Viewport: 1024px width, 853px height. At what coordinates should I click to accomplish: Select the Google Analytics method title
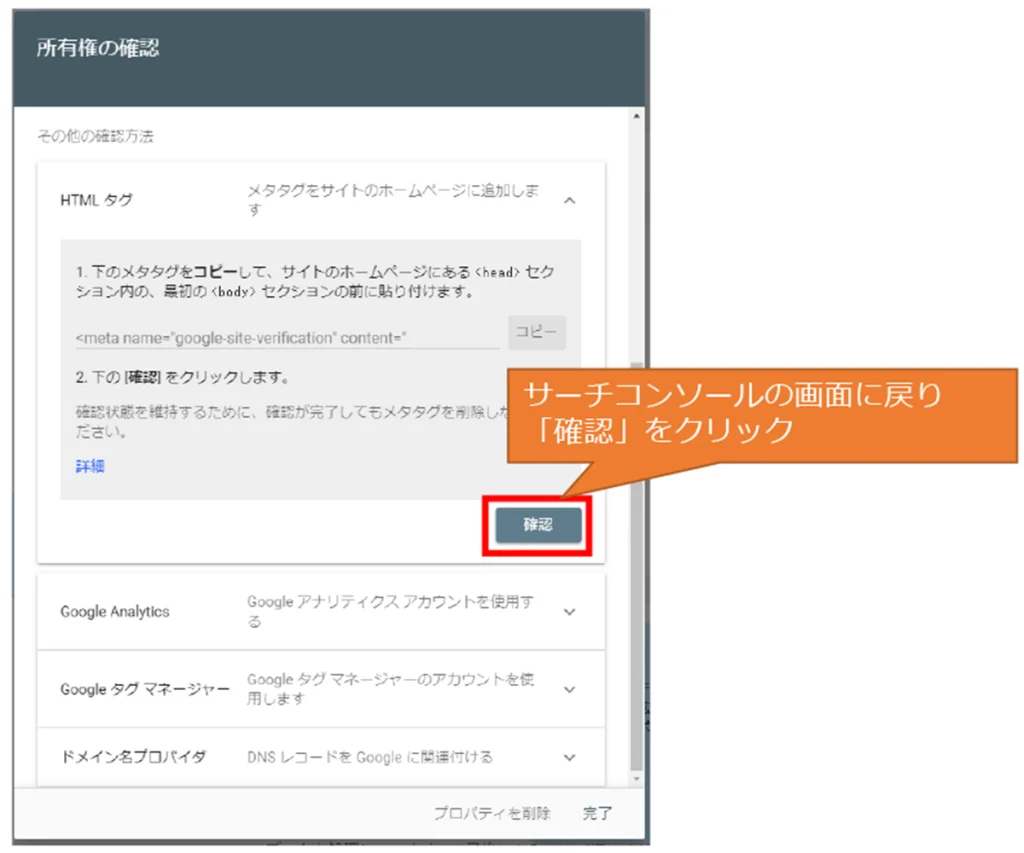(115, 612)
